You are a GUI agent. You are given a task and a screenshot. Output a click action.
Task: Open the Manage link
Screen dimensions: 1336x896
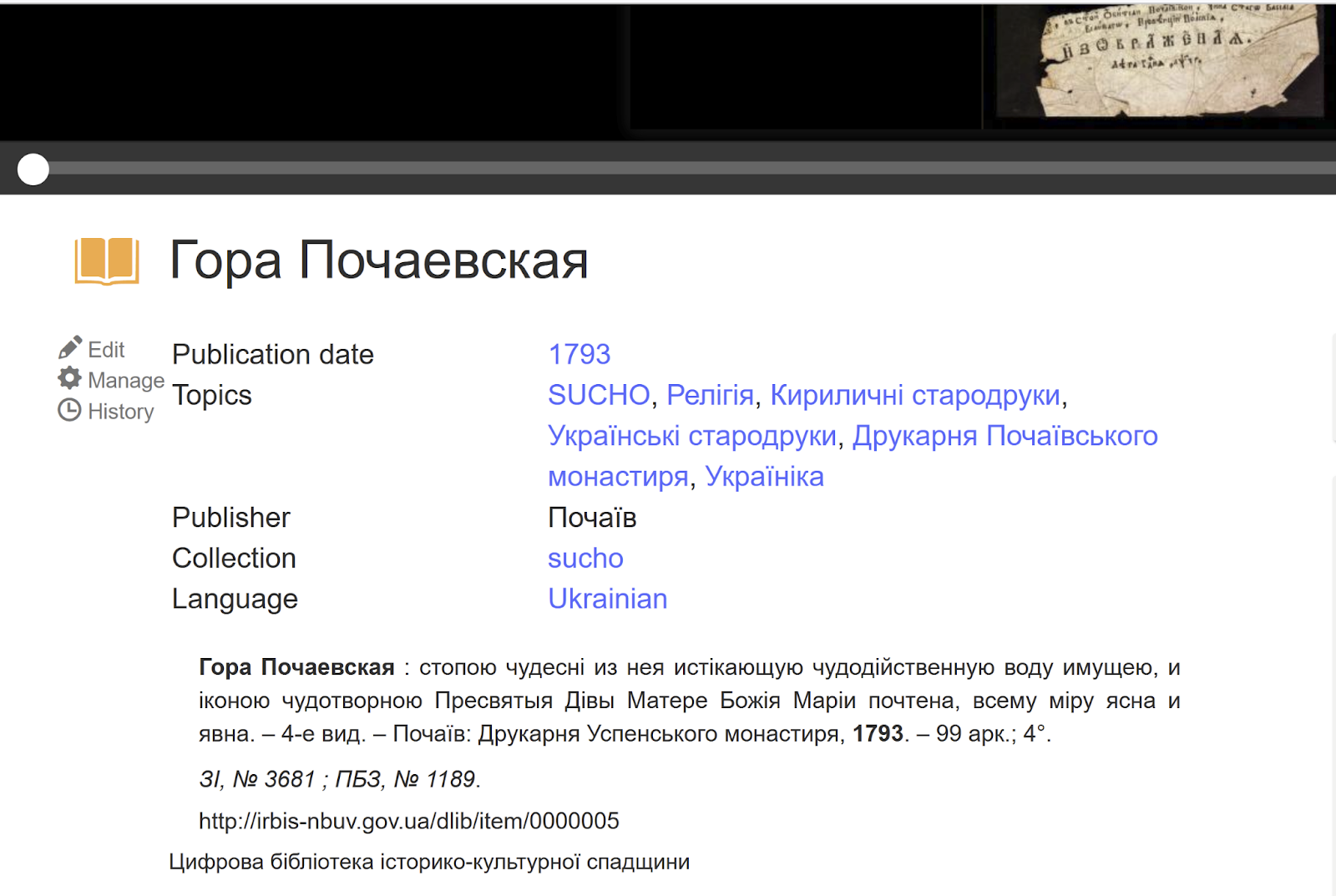click(126, 380)
